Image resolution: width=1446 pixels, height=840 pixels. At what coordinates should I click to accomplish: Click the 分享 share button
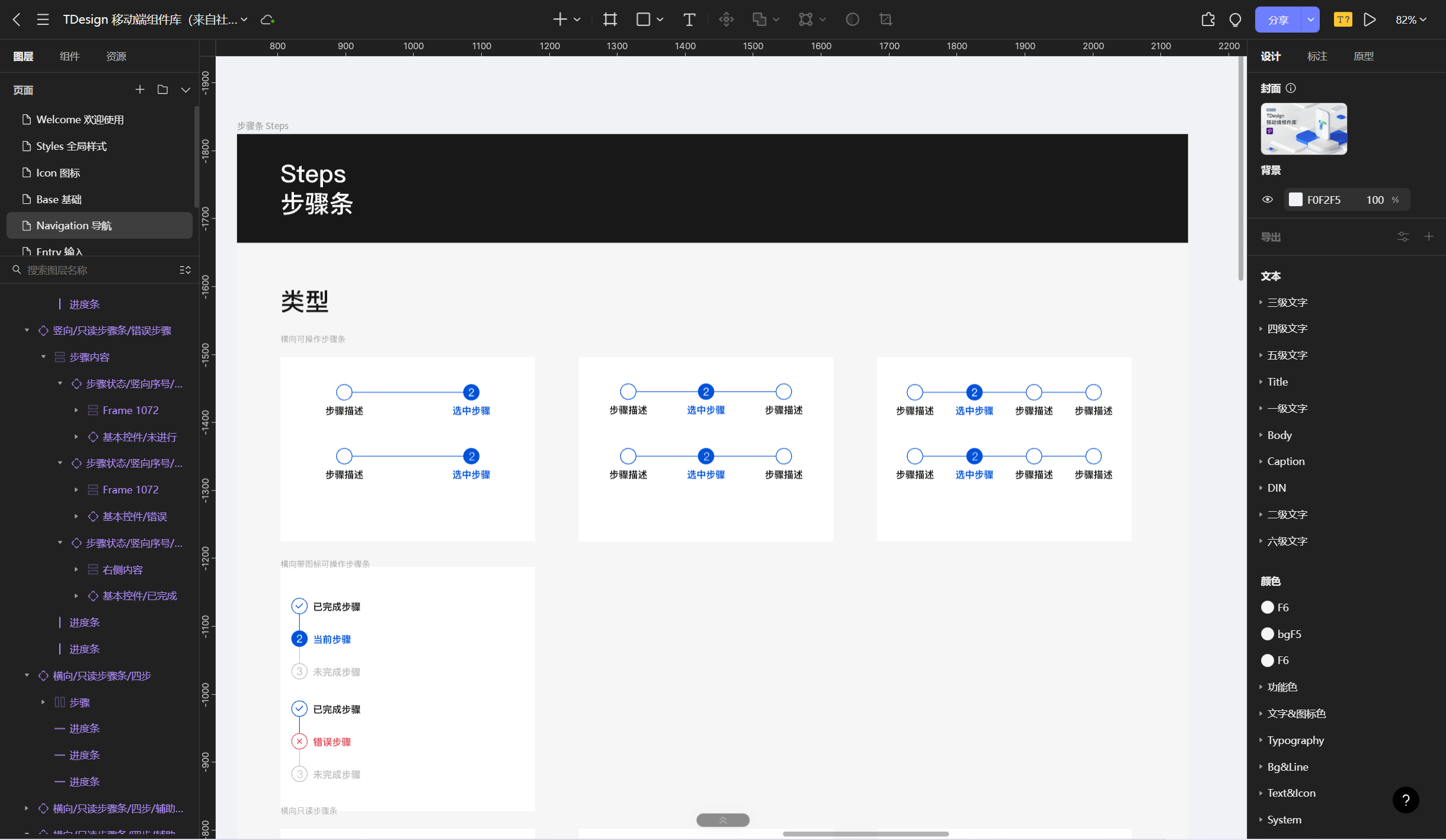[x=1278, y=20]
